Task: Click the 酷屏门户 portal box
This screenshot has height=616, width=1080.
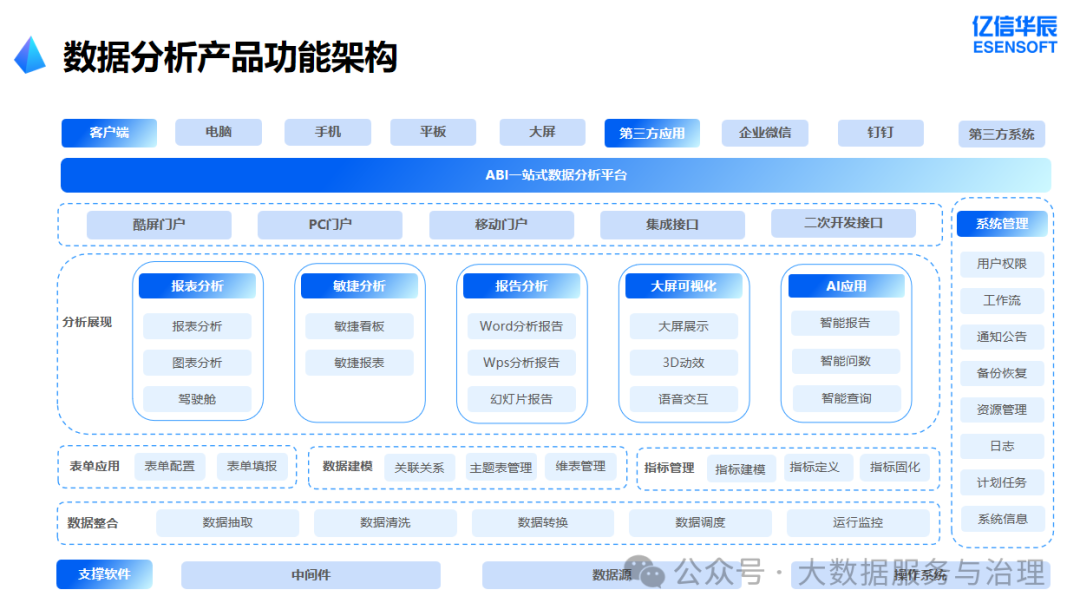Action: 159,225
